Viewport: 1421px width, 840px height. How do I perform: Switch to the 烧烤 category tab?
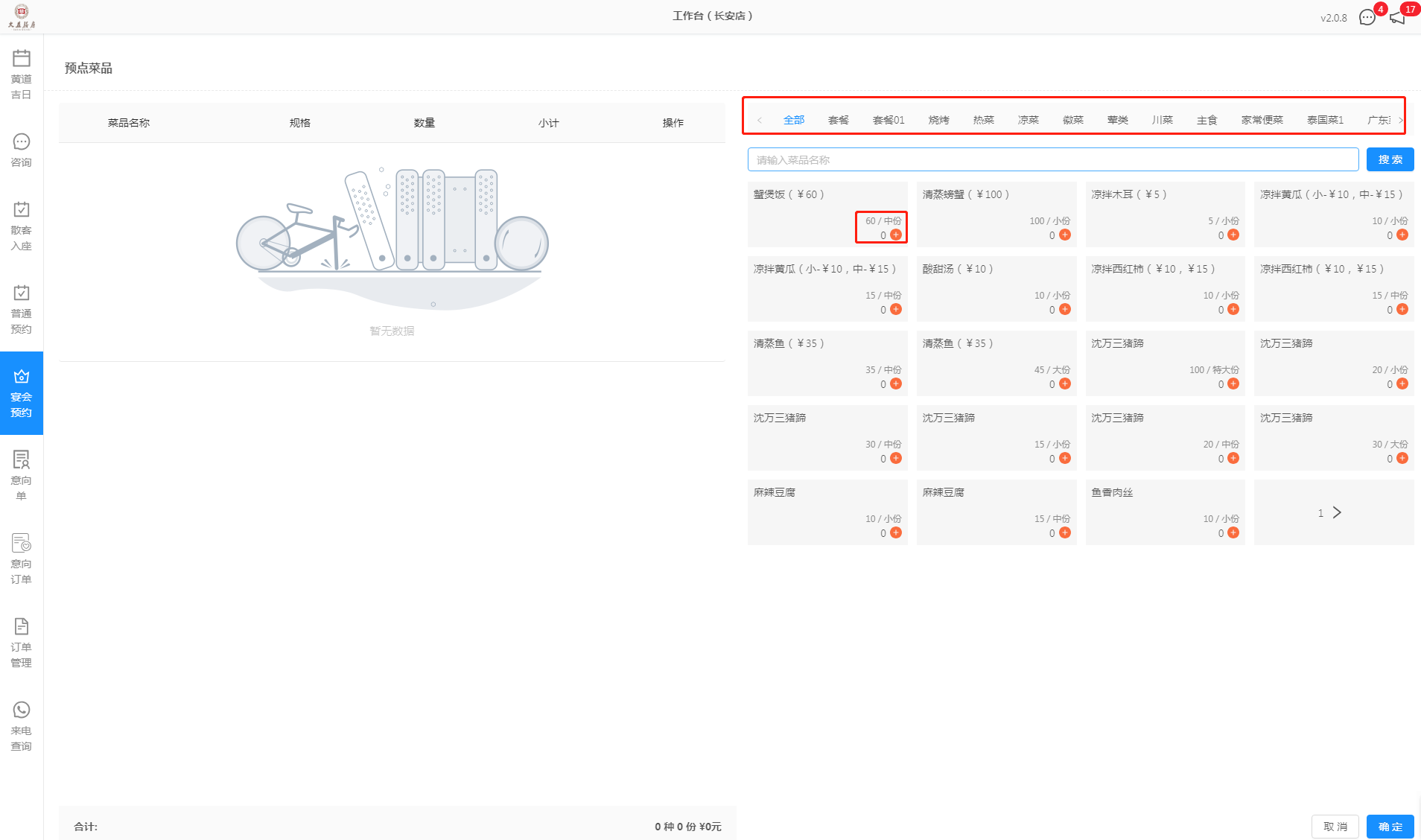[x=939, y=120]
